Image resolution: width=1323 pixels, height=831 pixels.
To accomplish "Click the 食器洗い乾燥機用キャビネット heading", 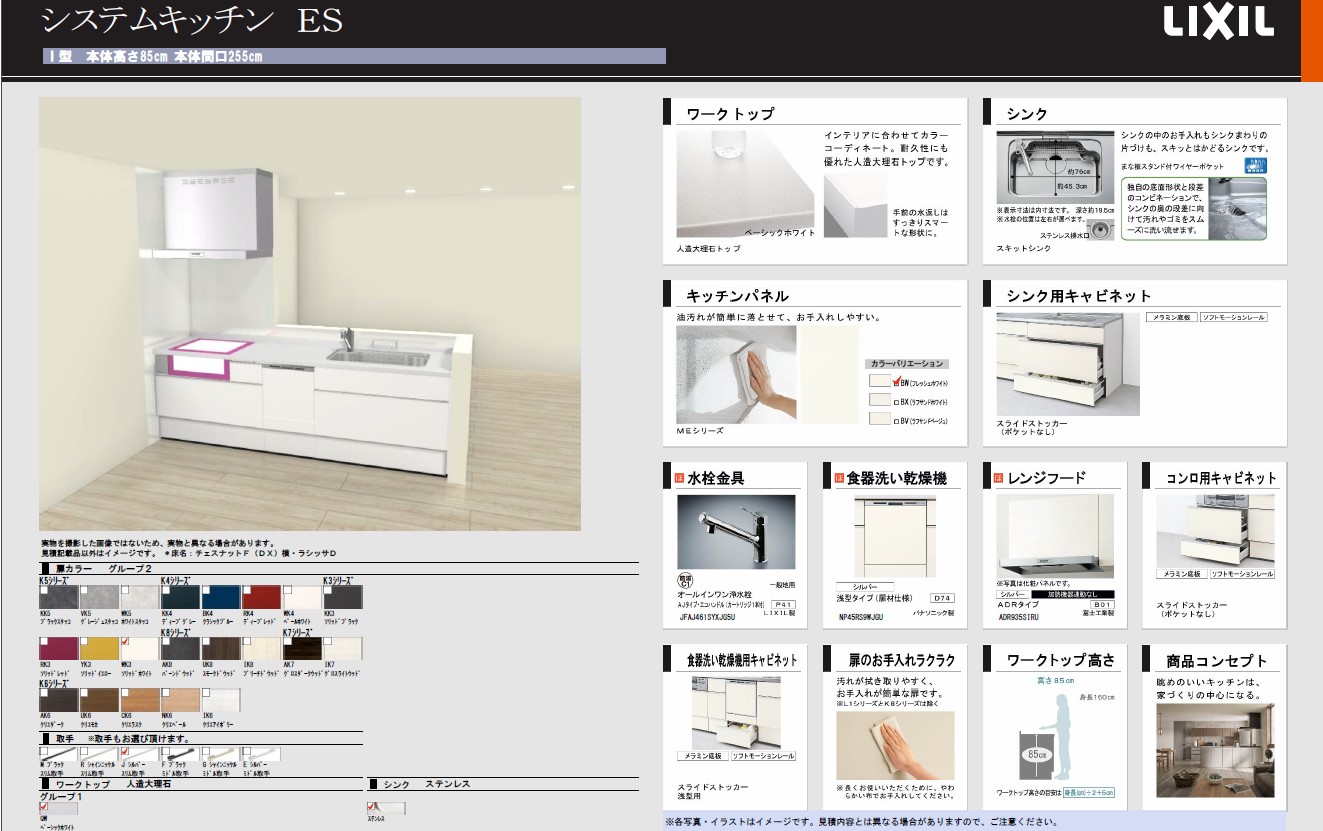I will 742,660.
